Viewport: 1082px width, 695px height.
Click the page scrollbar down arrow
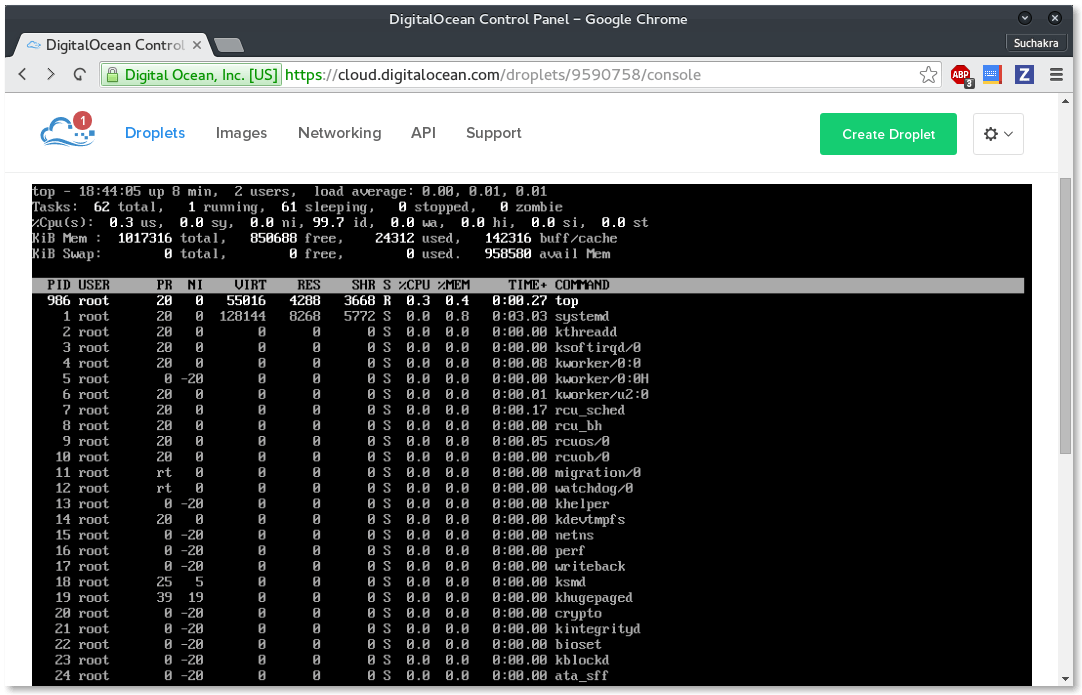coord(1065,679)
